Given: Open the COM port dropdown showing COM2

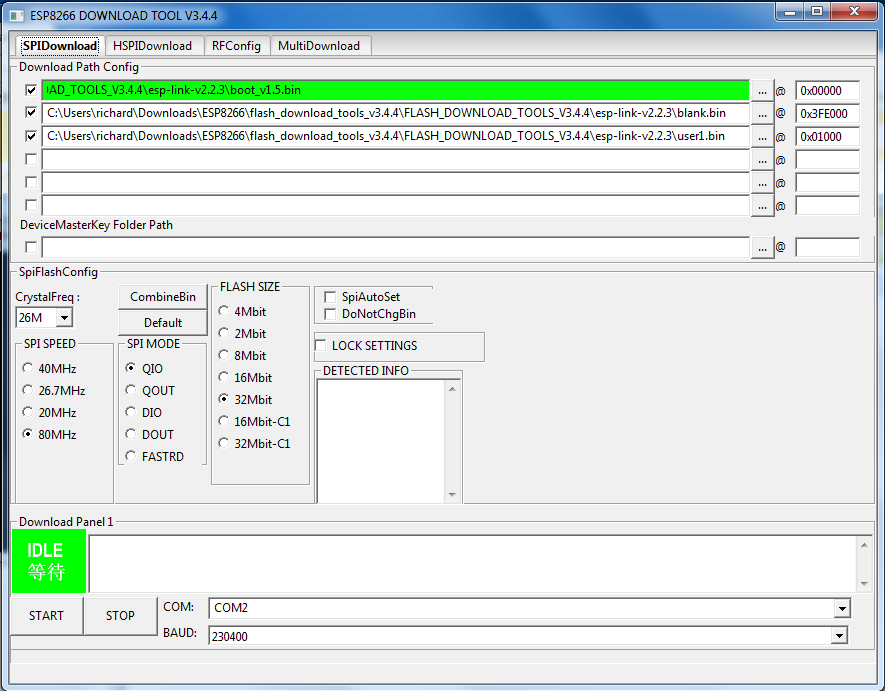Looking at the screenshot, I should tap(842, 609).
